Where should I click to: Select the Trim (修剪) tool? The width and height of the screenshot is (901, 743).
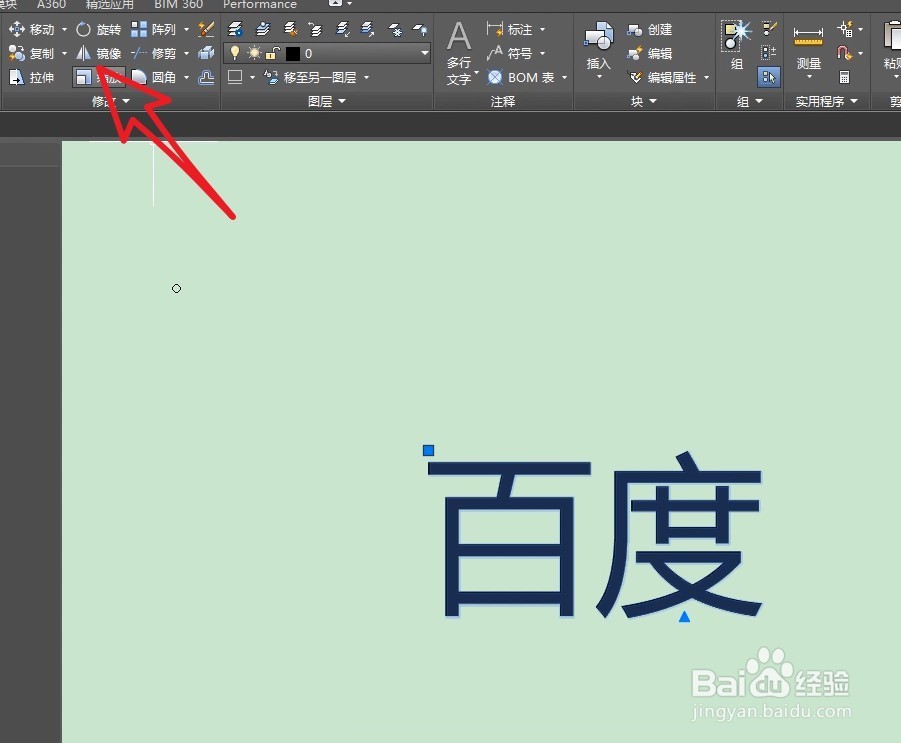[x=153, y=53]
